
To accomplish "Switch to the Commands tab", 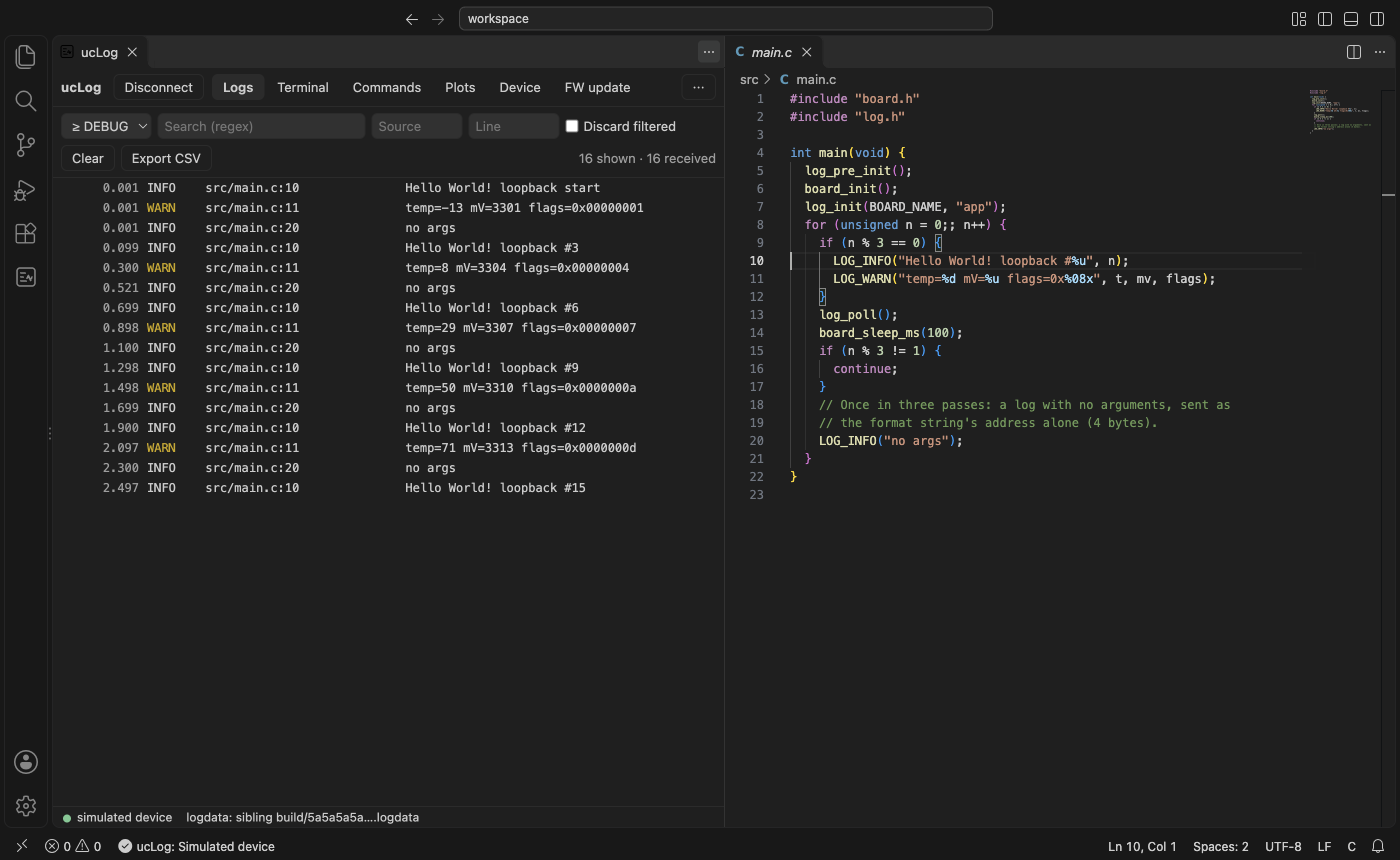I will pos(387,87).
